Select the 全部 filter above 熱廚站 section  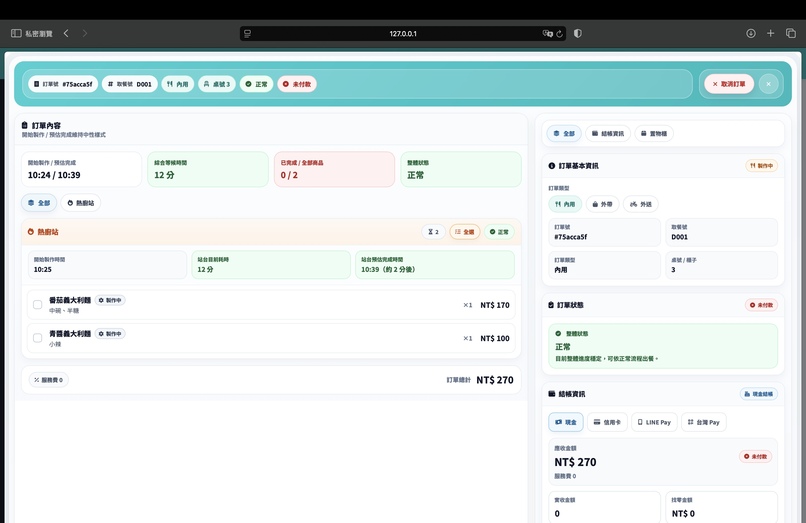[x=39, y=203]
